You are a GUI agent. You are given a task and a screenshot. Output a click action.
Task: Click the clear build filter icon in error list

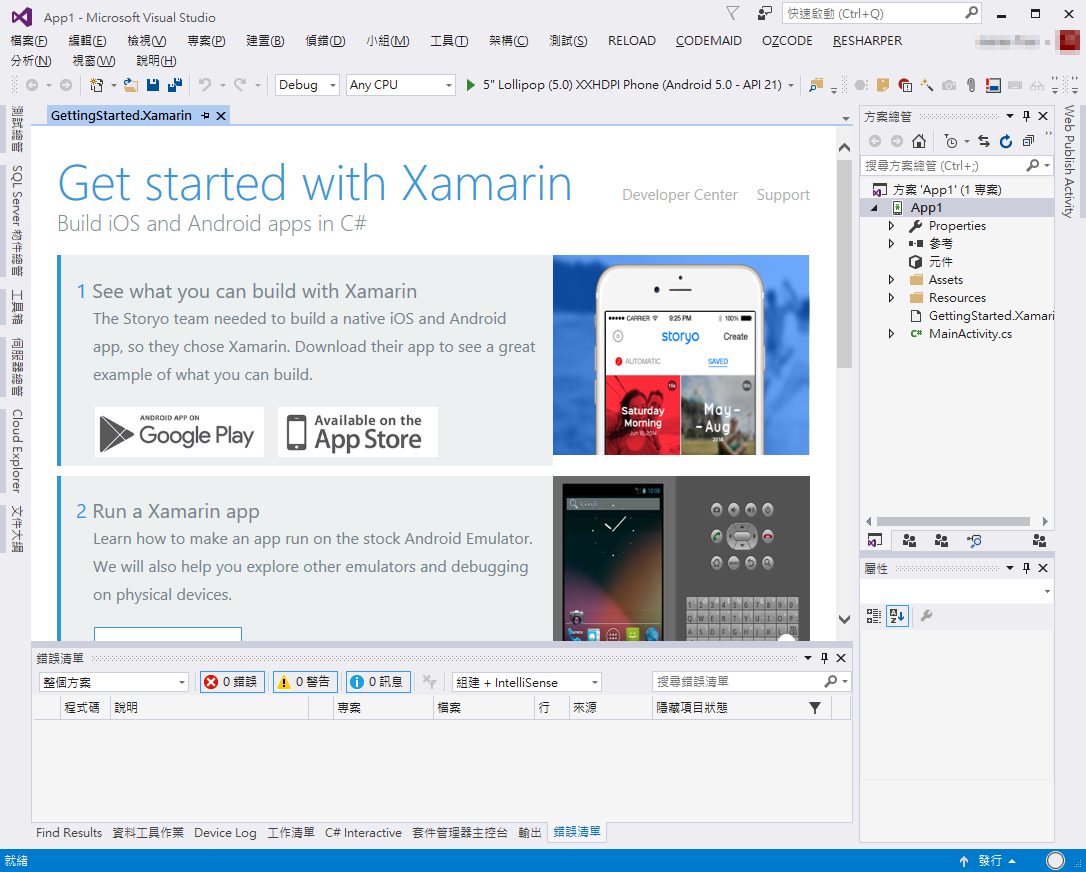[429, 682]
